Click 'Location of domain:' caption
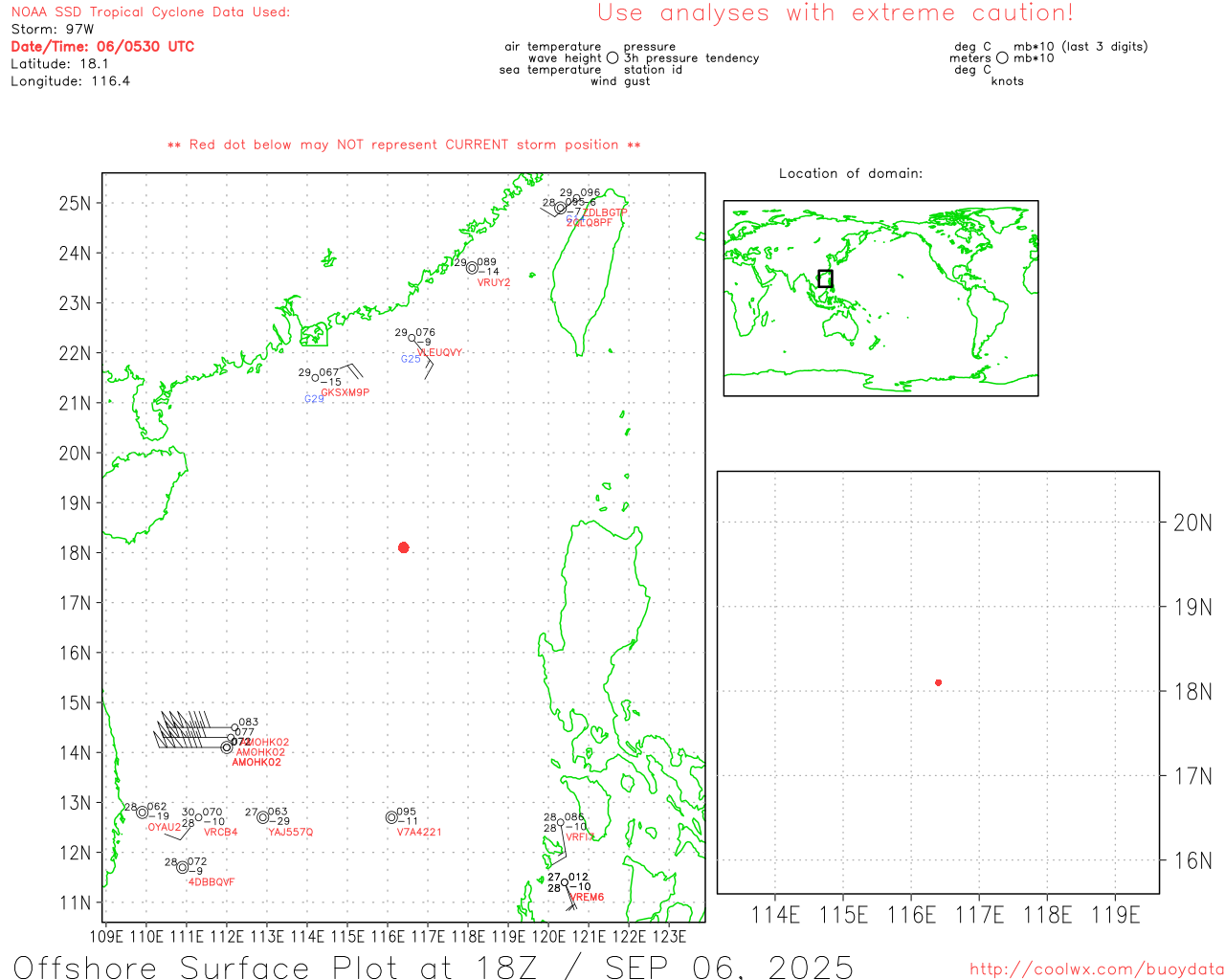Image resolution: width=1225 pixels, height=980 pixels. 851,173
